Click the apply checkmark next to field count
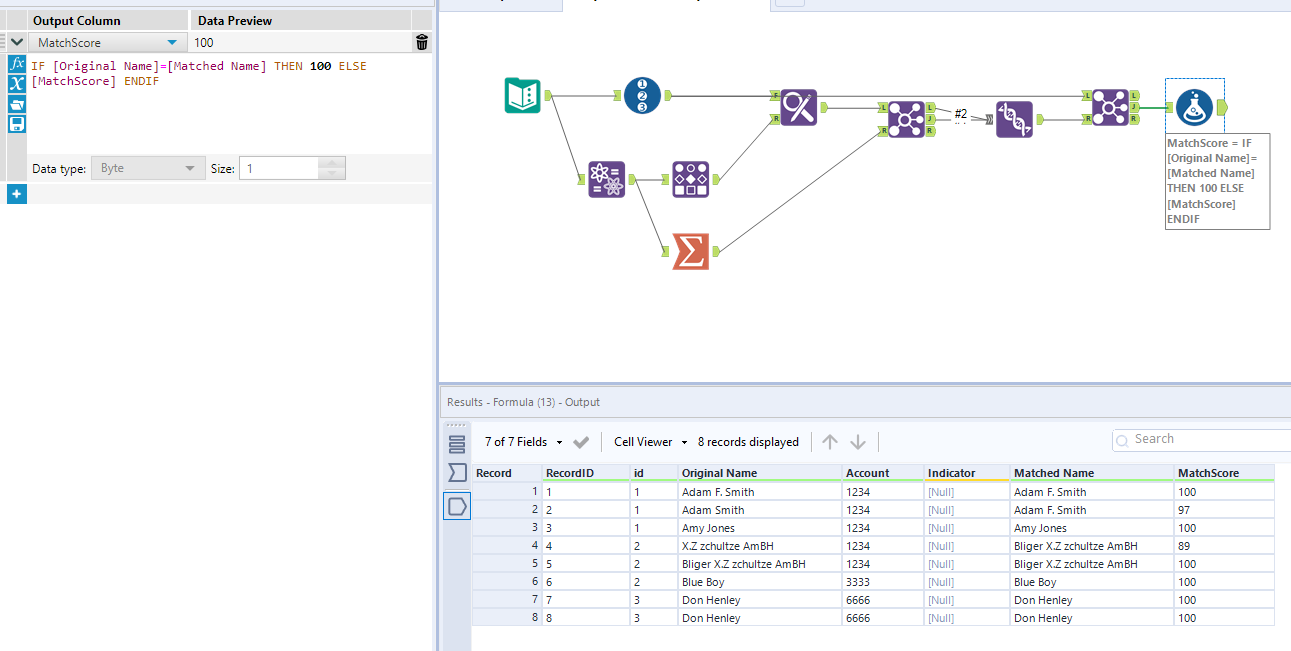Image resolution: width=1291 pixels, height=651 pixels. point(581,441)
